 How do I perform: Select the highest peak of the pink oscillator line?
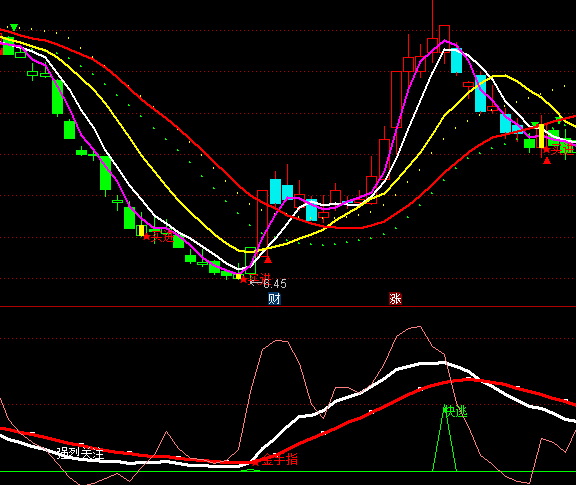click(x=419, y=326)
